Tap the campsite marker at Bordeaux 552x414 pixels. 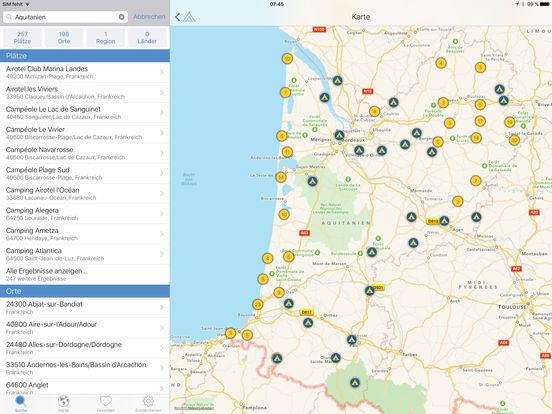point(339,135)
